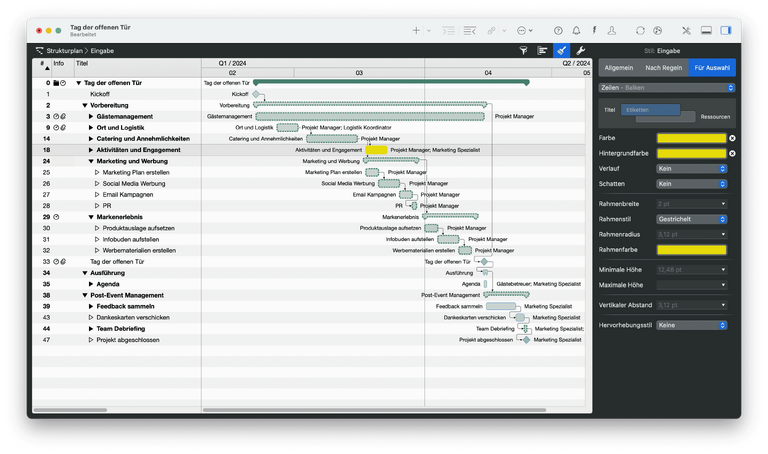Click the yellow Rahmenfarbe color swatch

[x=691, y=249]
